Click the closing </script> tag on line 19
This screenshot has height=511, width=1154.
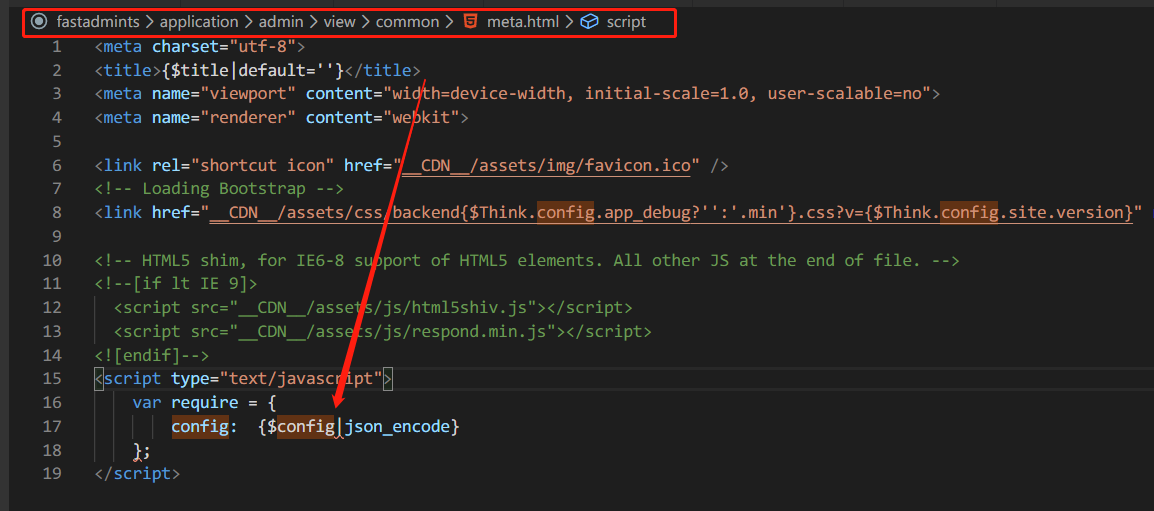pos(137,473)
